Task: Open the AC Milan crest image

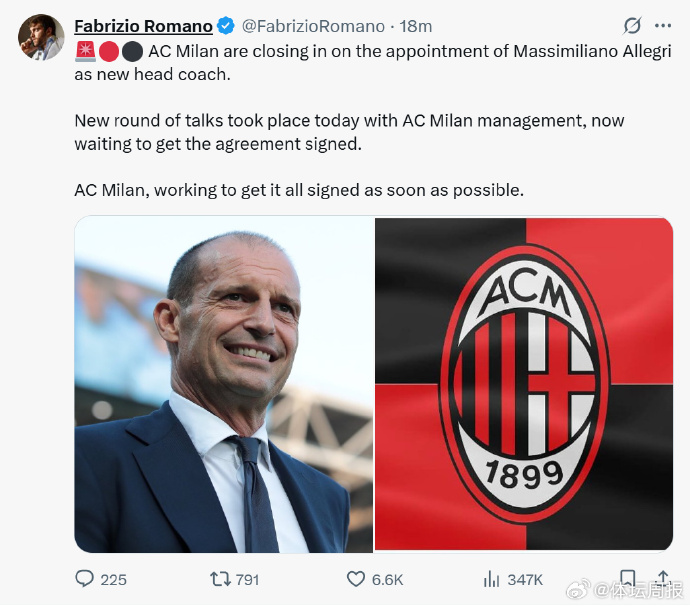Action: 524,384
